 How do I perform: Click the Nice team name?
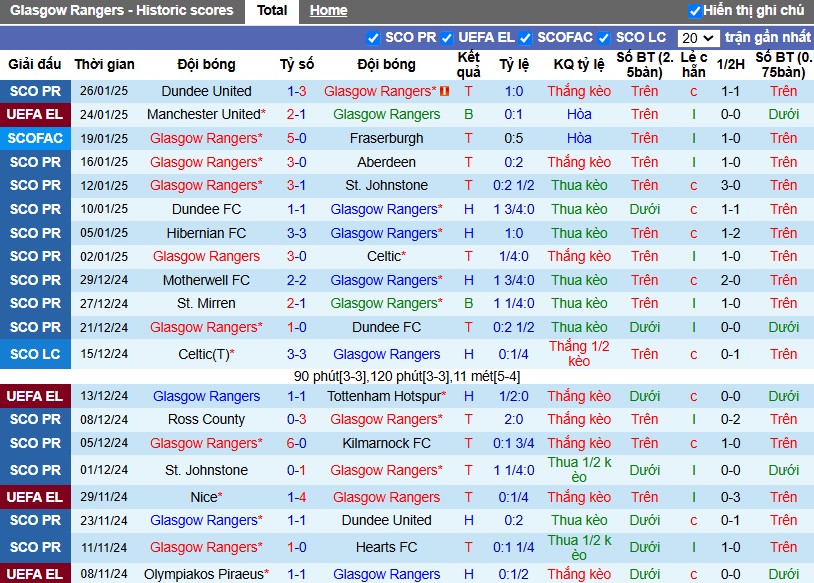point(206,497)
